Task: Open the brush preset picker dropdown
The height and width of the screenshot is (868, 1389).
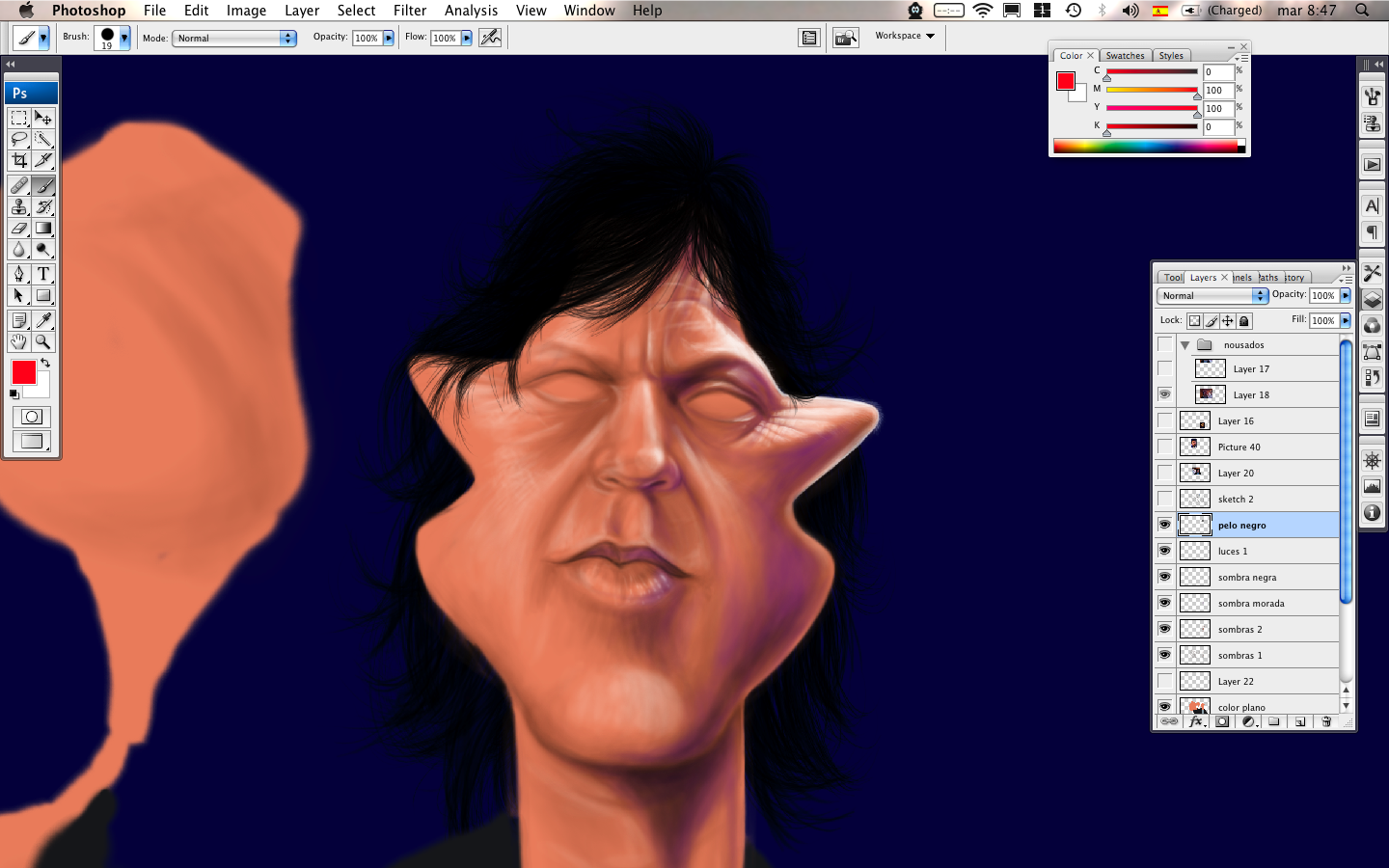Action: (124, 38)
